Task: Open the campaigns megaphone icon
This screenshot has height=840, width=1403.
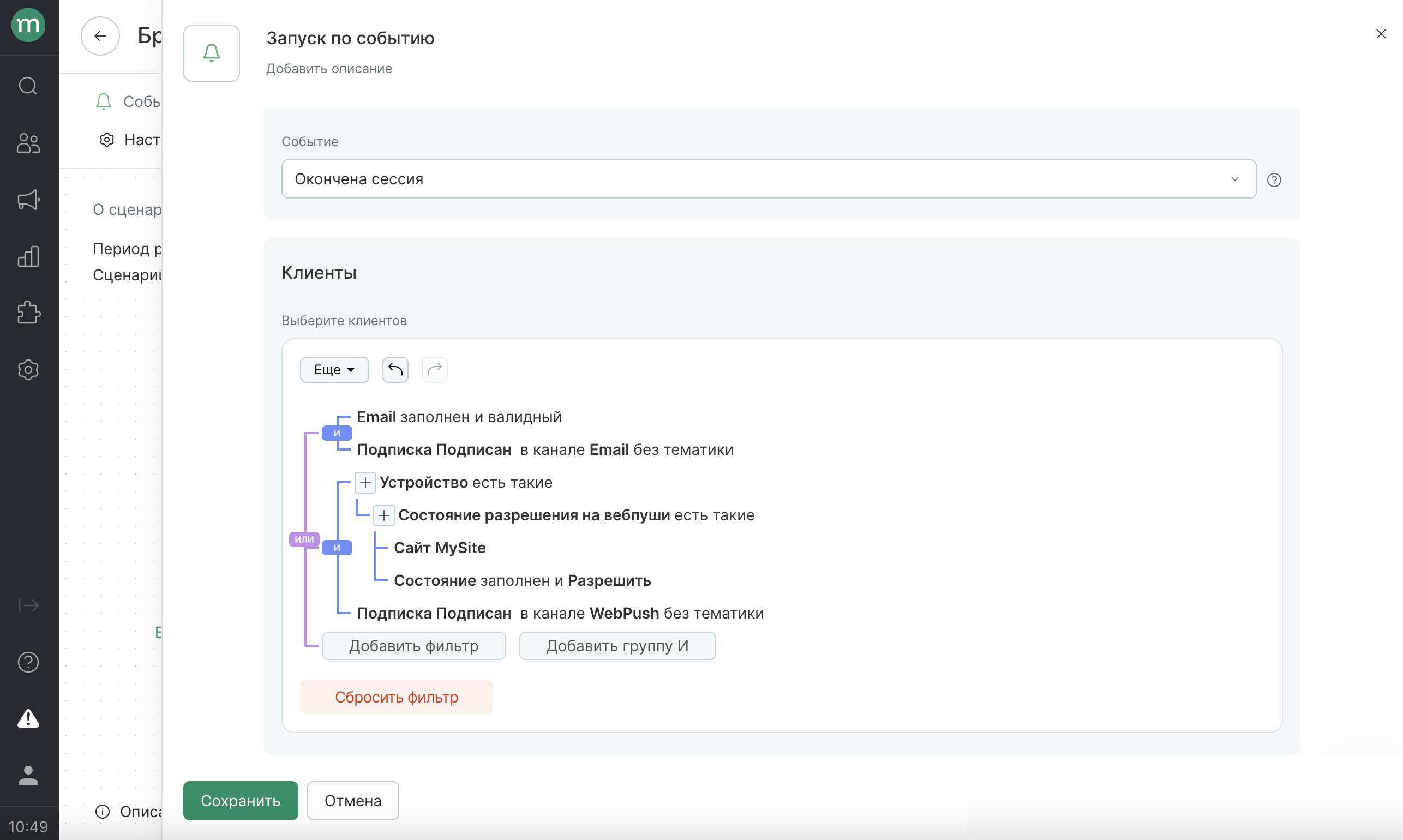Action: (x=28, y=199)
